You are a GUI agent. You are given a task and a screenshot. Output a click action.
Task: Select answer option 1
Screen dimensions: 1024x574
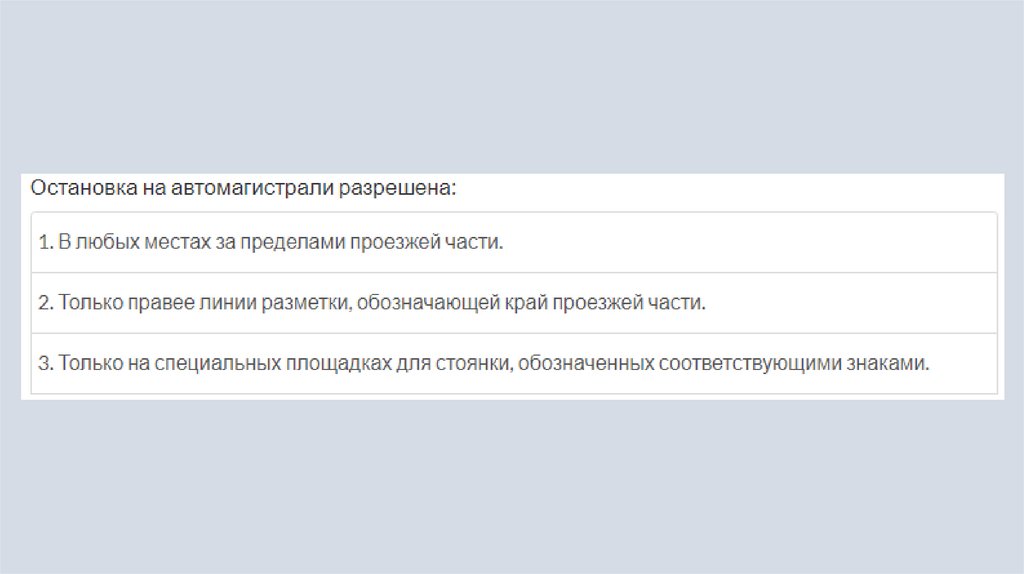click(514, 243)
